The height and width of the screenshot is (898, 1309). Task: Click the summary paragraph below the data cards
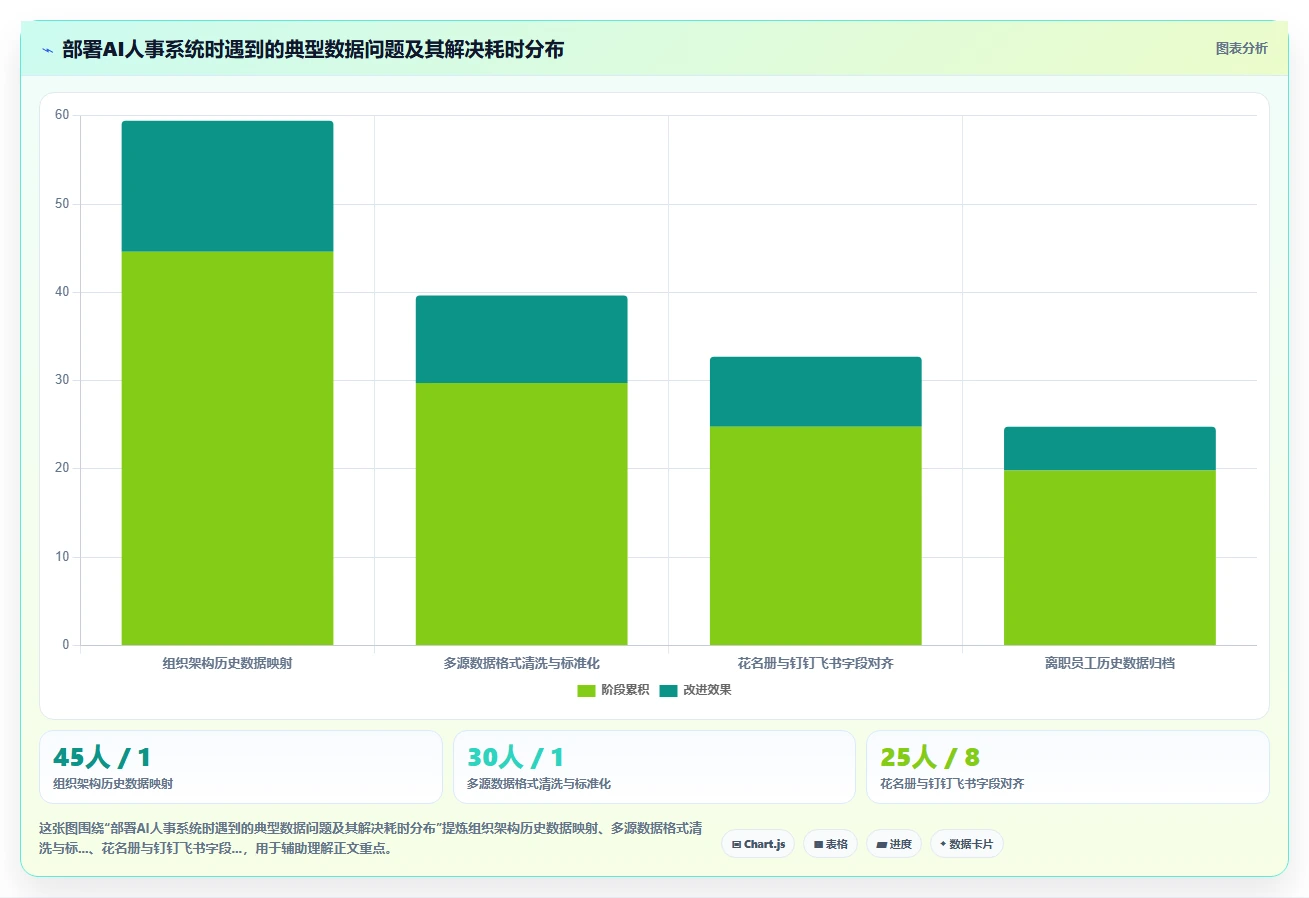370,838
